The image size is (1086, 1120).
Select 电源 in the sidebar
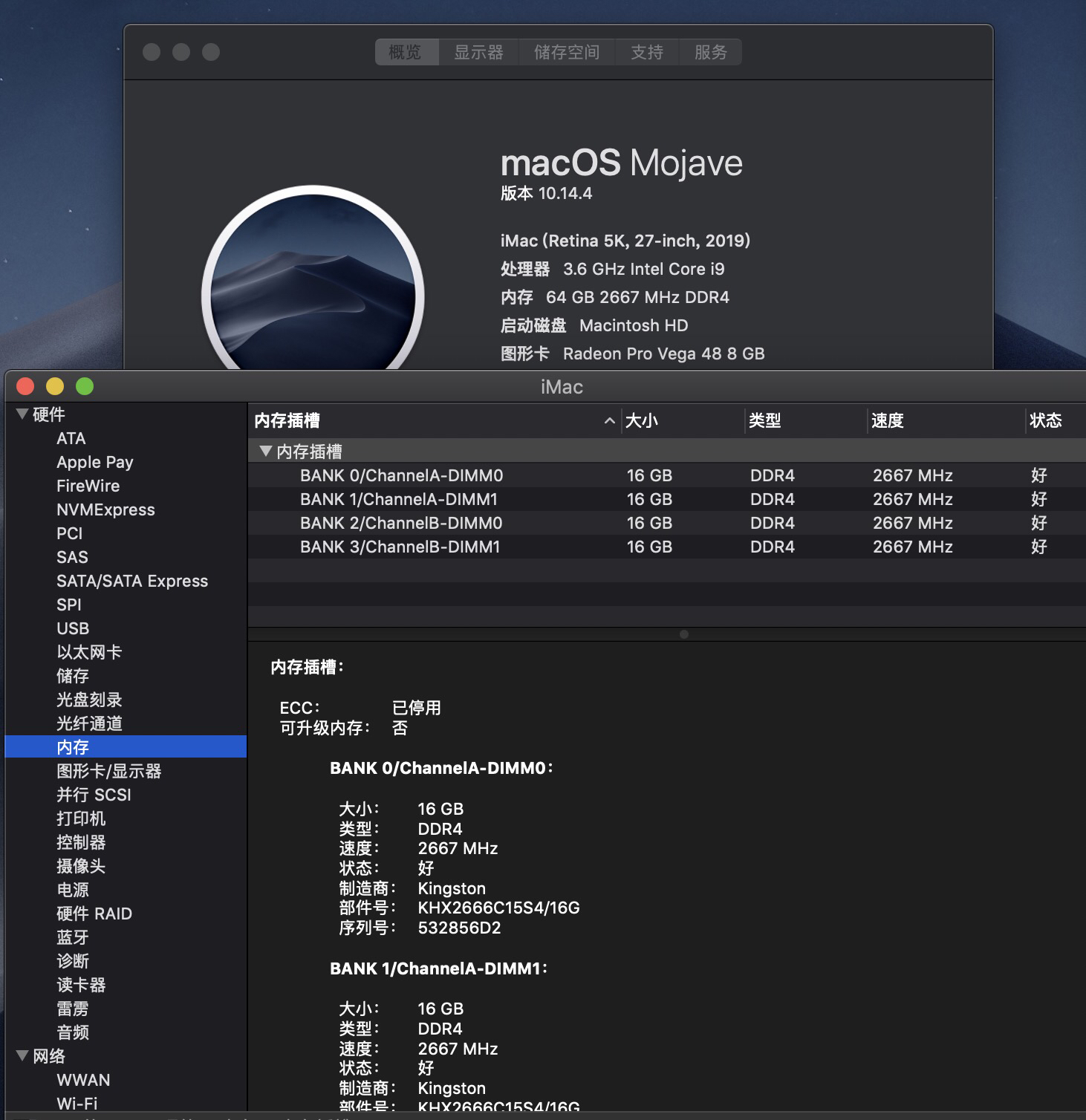click(73, 890)
